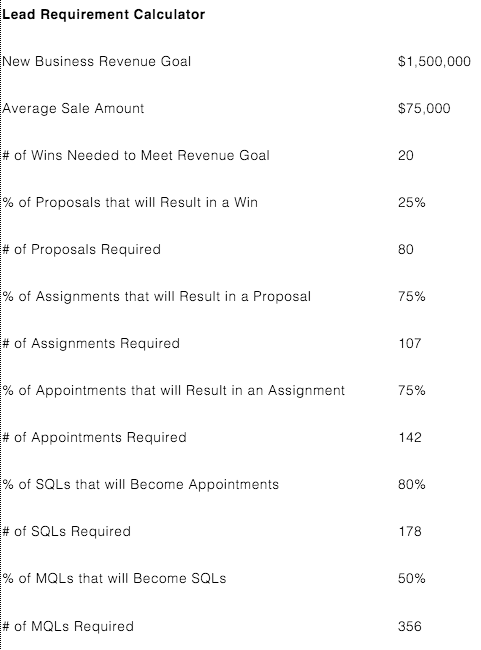The height and width of the screenshot is (650, 481).
Task: Click the 80 proposals required value
Action: [x=406, y=250]
